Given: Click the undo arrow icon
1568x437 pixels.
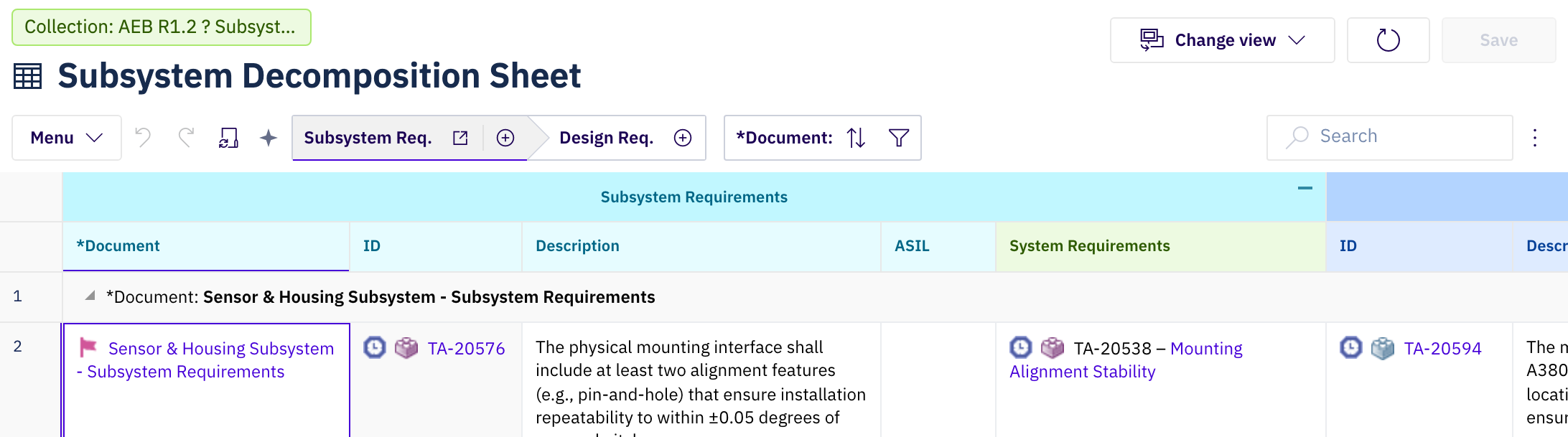Looking at the screenshot, I should (x=143, y=137).
